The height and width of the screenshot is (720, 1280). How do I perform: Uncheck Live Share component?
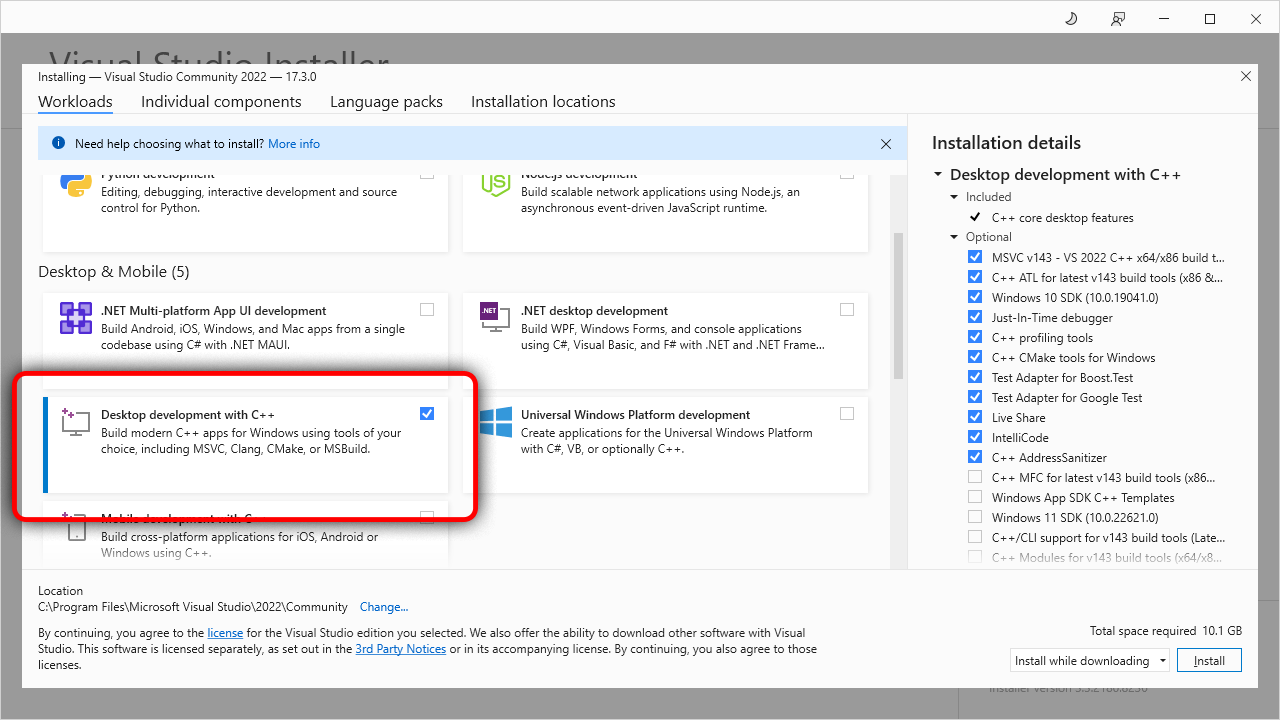(975, 417)
